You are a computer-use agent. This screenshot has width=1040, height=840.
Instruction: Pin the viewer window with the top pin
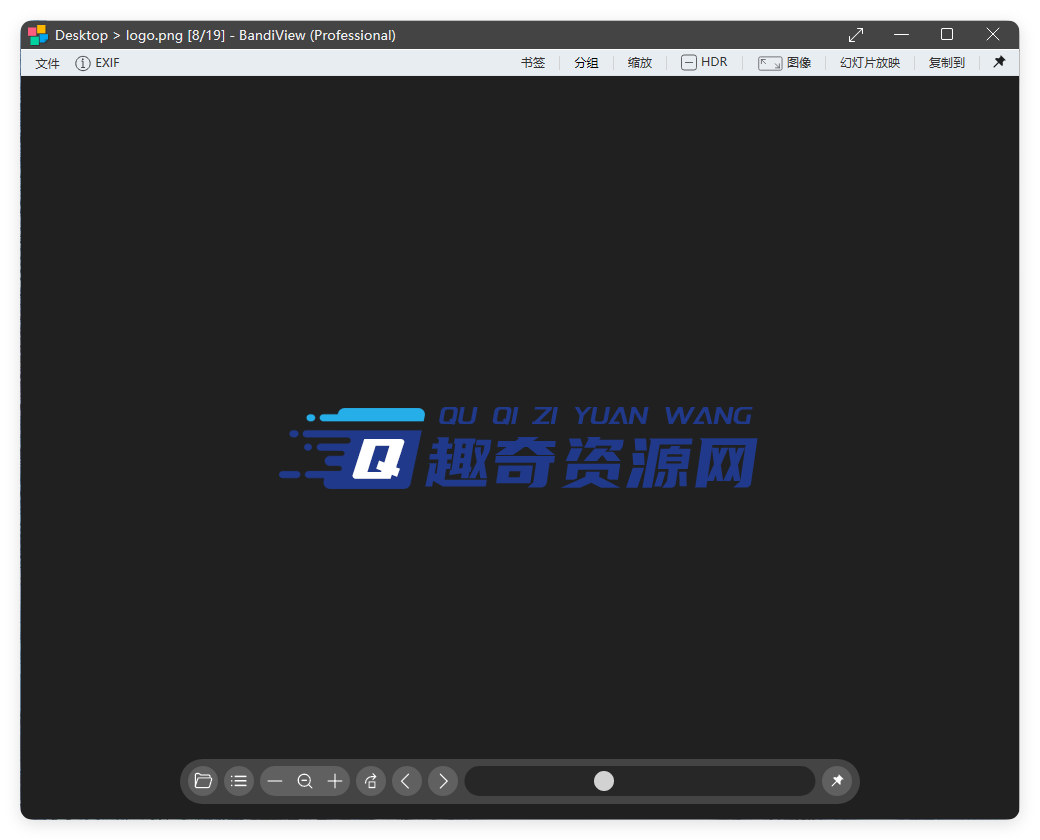click(999, 61)
